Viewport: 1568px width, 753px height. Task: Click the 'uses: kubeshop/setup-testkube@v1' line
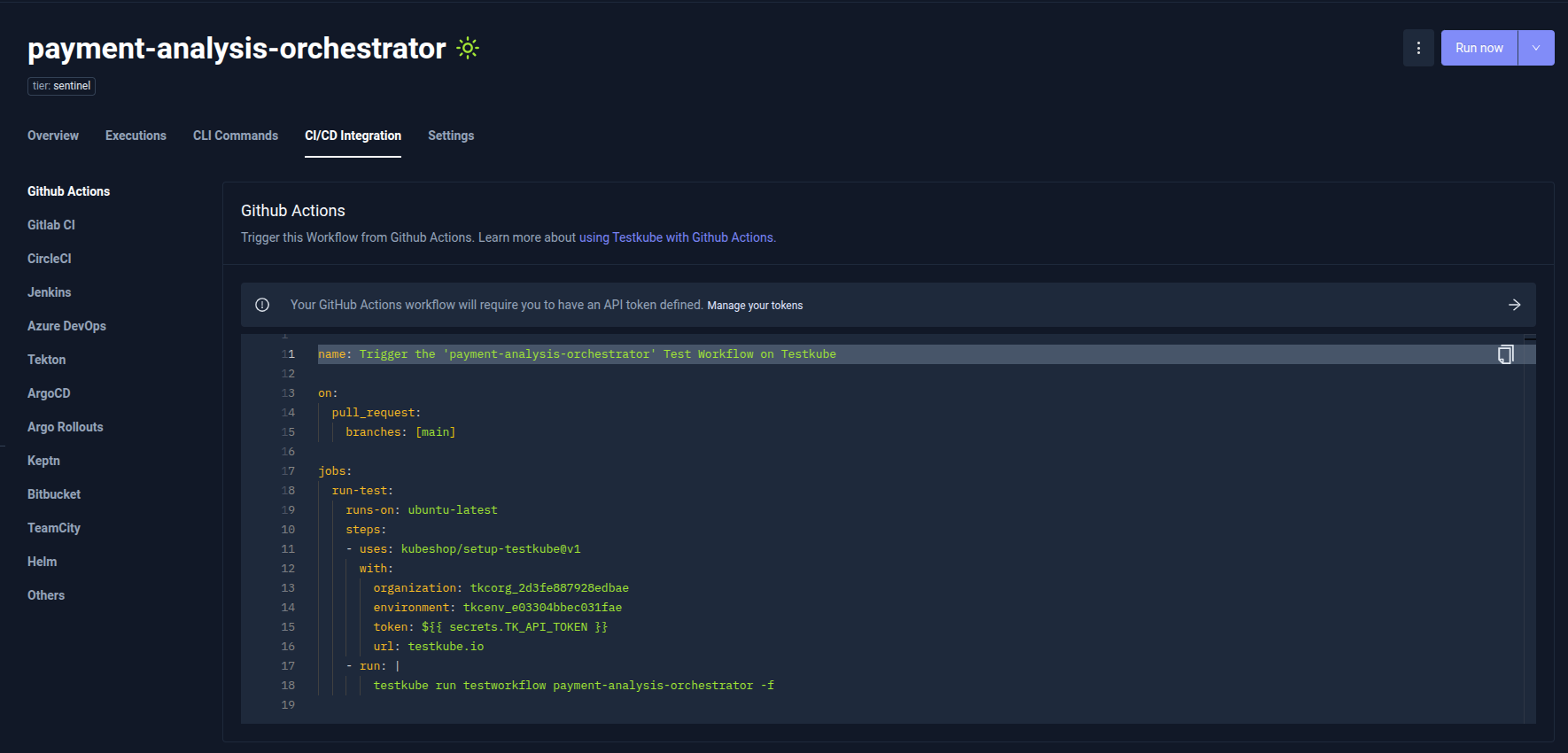[470, 549]
